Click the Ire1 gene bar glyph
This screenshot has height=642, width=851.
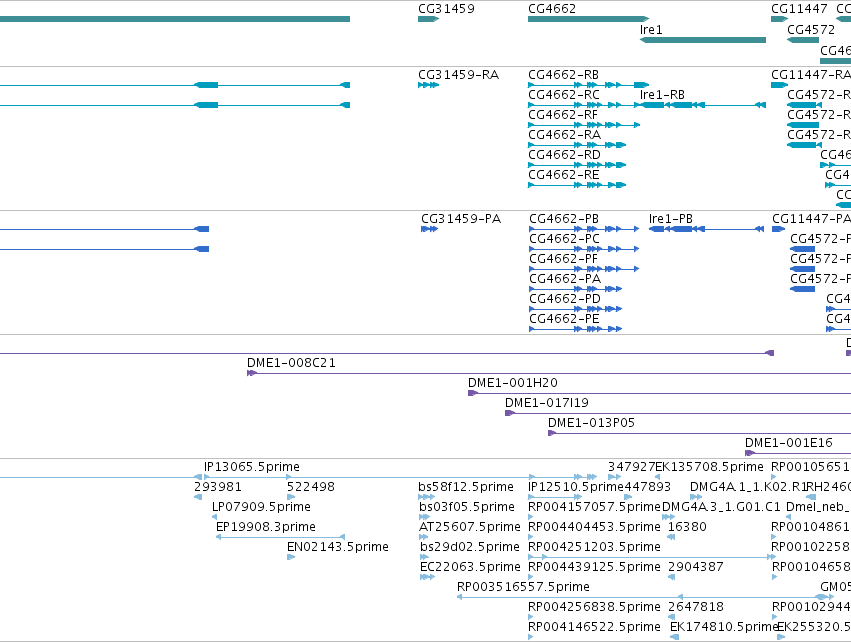coord(703,40)
